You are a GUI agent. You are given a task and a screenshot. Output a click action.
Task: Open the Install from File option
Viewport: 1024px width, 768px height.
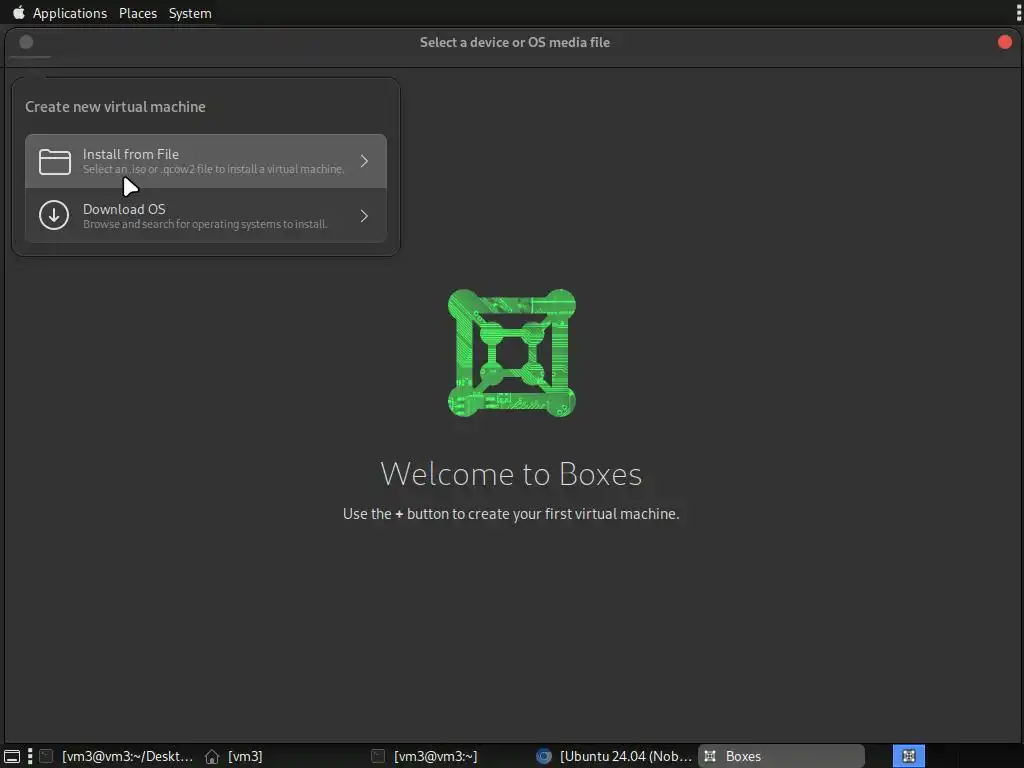pos(206,161)
